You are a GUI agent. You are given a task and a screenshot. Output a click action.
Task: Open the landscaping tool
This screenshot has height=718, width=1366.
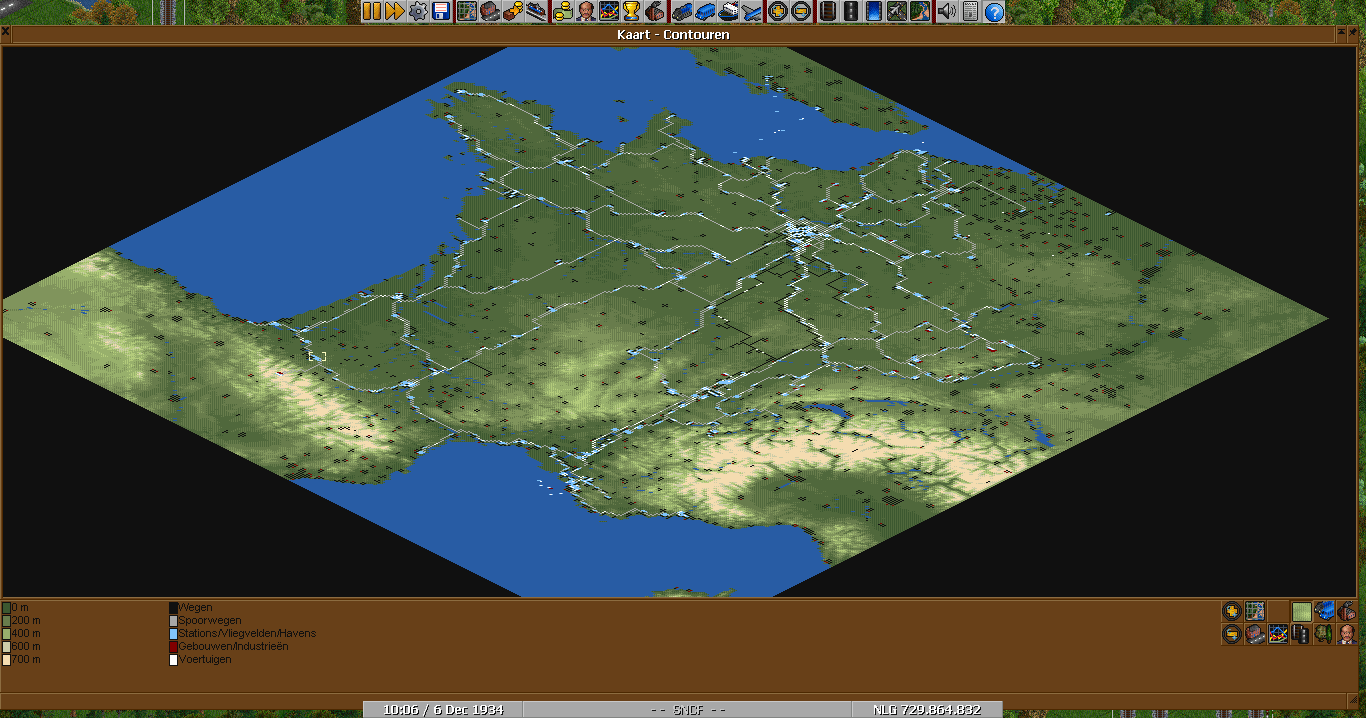pyautogui.click(x=919, y=11)
